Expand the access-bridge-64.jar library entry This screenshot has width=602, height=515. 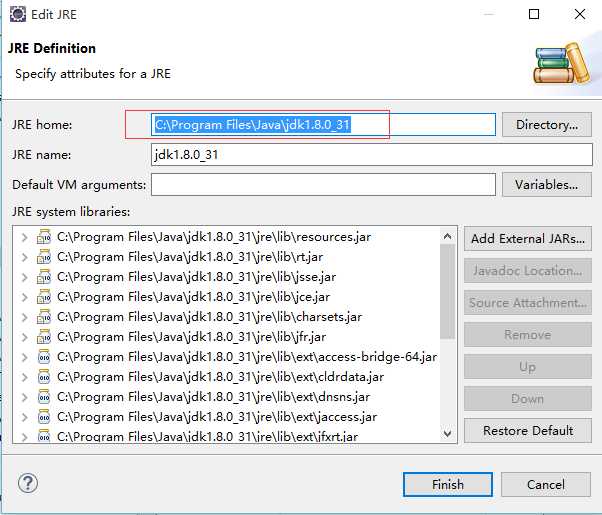point(25,357)
